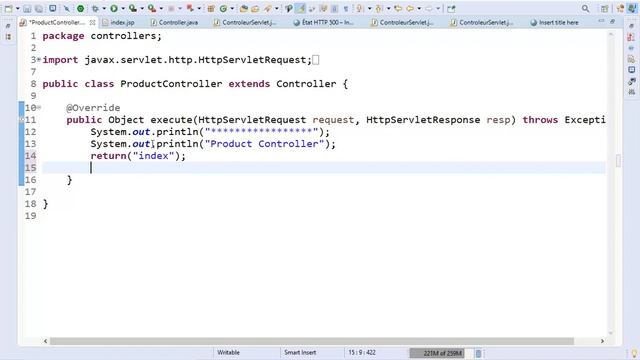Click the New Java Class icon

coord(224,9)
